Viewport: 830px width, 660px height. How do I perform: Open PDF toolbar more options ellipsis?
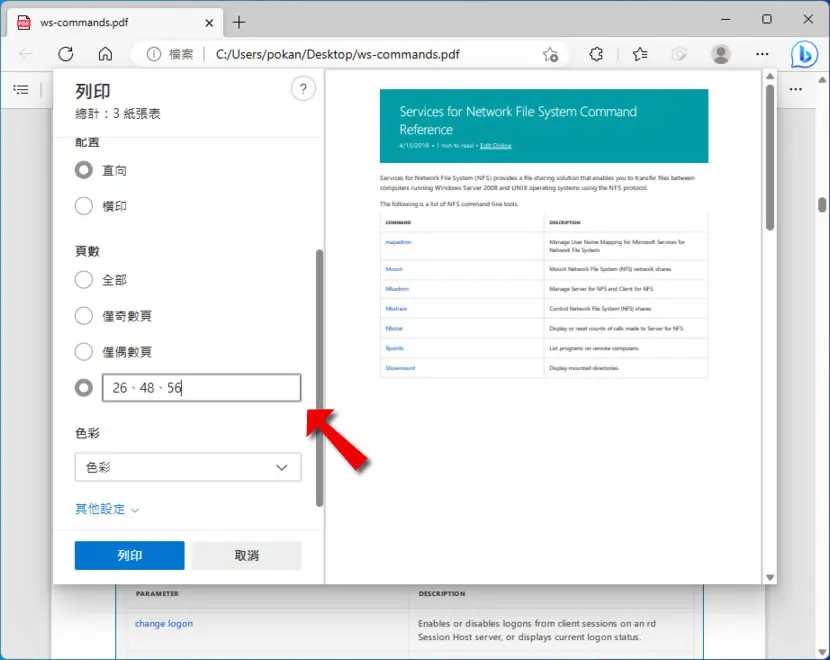pyautogui.click(x=796, y=89)
